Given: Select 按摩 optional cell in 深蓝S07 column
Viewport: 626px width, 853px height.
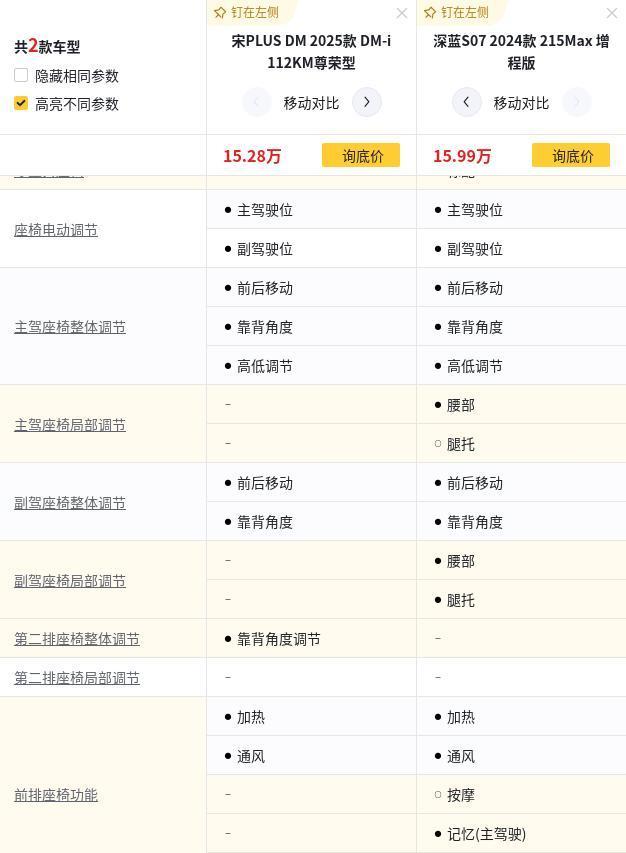Looking at the screenshot, I should click(522, 795).
